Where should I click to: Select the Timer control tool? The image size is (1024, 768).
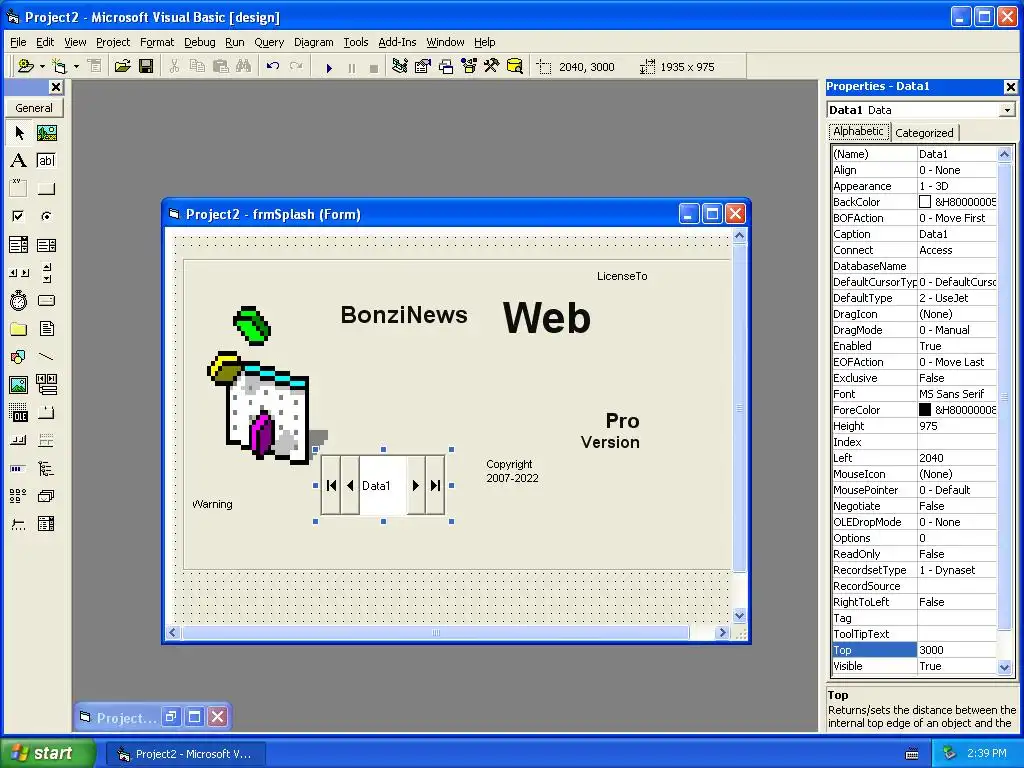(x=19, y=300)
